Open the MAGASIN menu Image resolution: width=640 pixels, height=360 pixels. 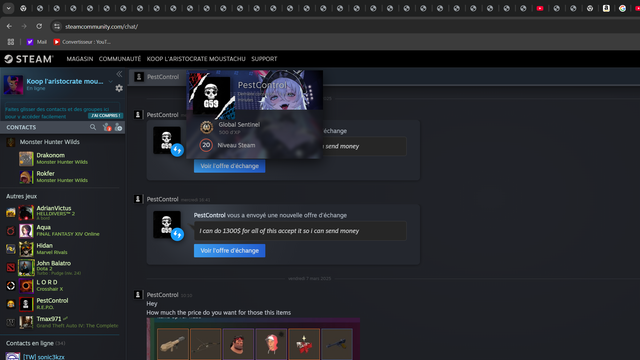(x=80, y=59)
